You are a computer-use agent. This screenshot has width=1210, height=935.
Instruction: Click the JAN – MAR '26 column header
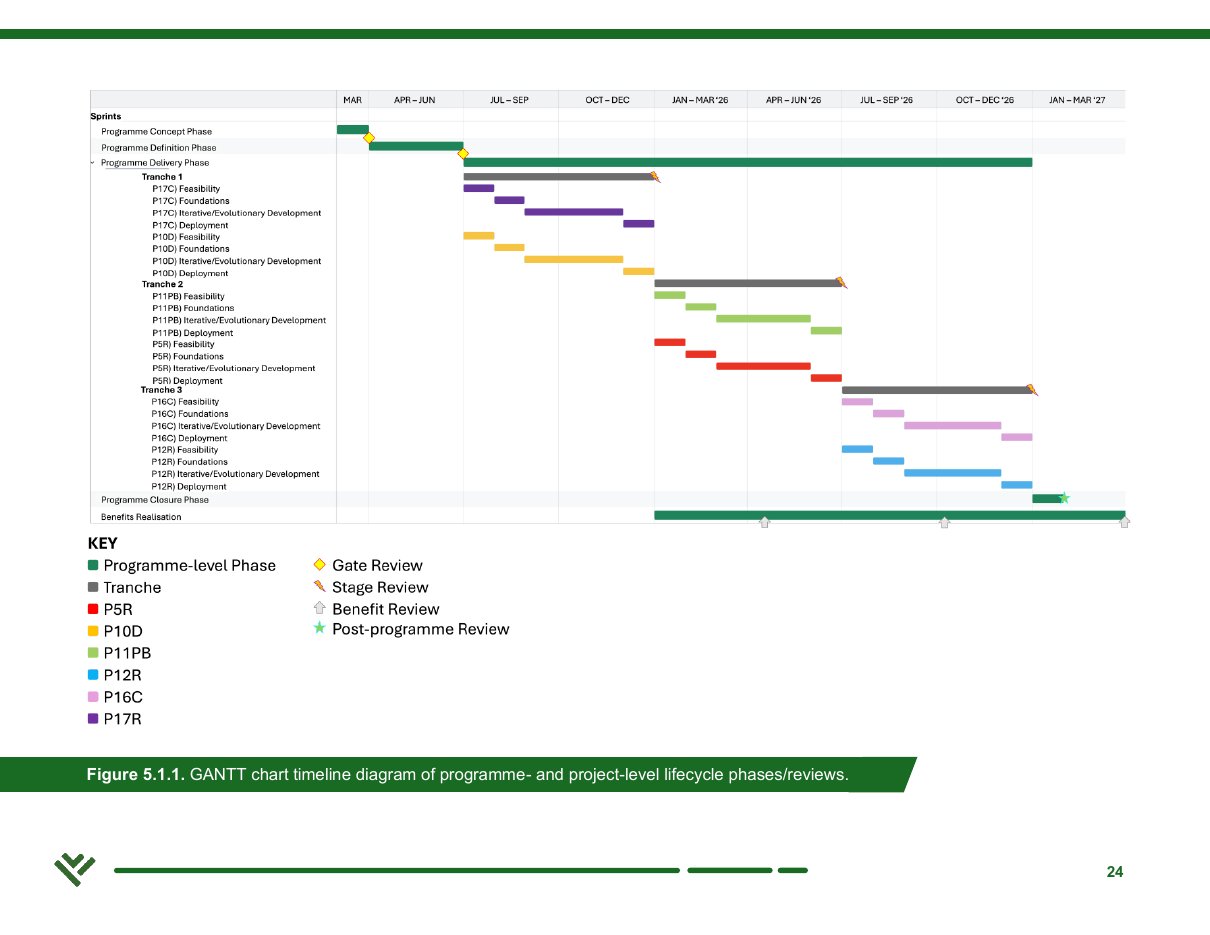point(701,100)
